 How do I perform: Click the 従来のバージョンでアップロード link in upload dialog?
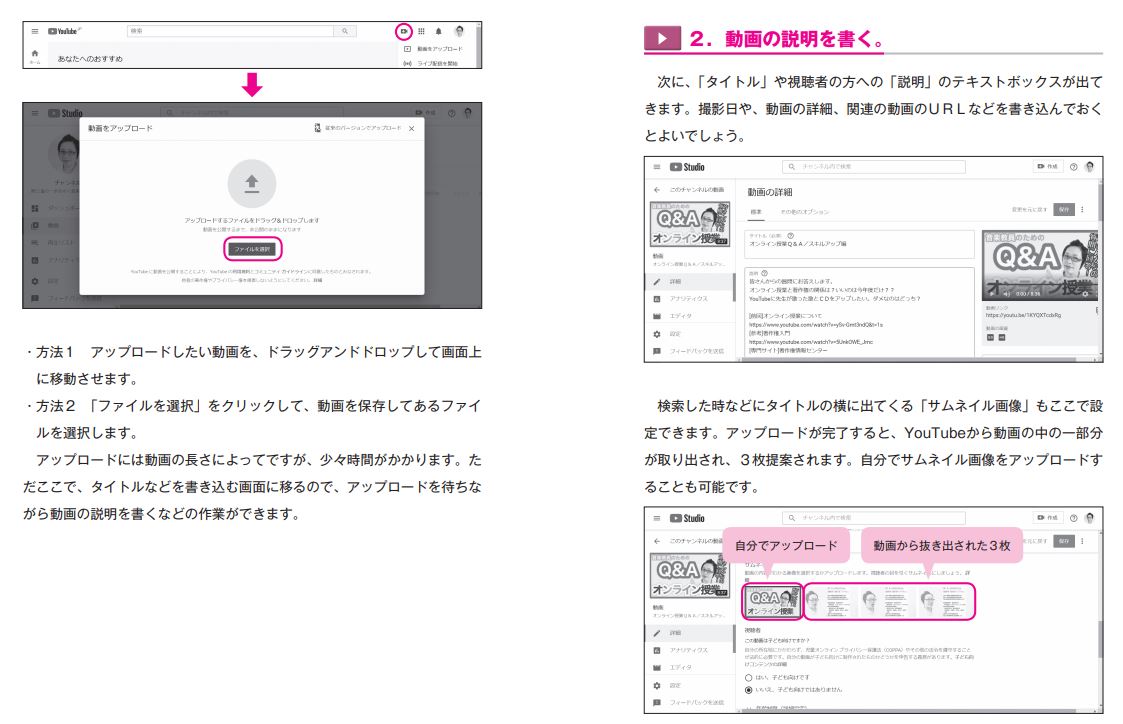point(358,128)
